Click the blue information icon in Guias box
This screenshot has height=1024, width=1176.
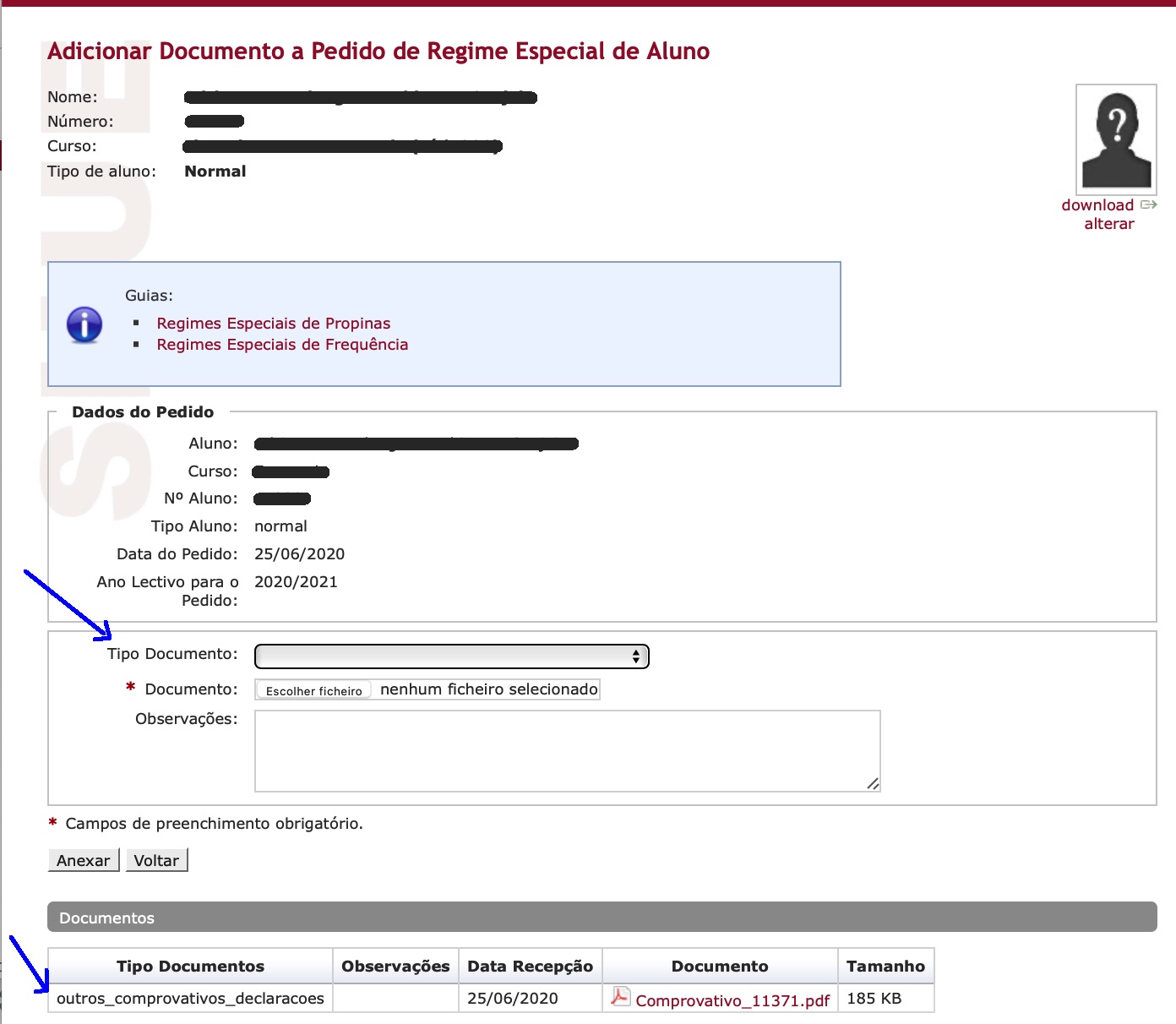84,324
